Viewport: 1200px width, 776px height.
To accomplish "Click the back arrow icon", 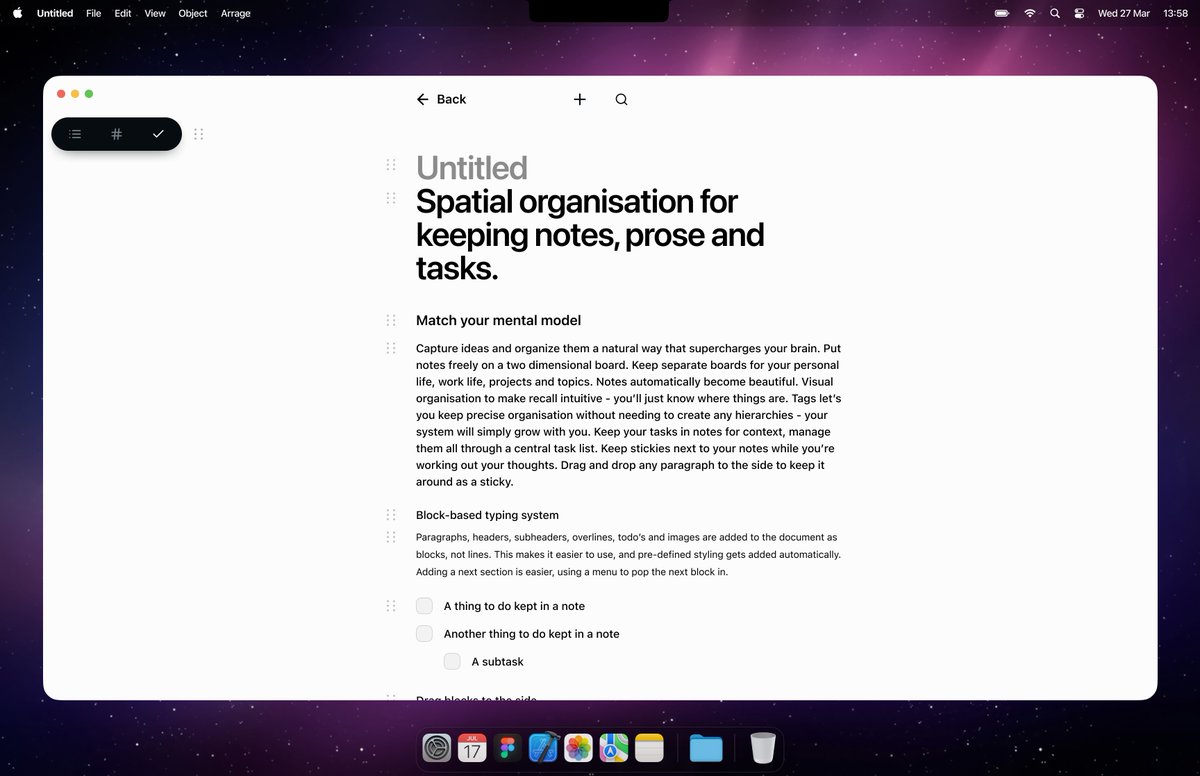I will pos(423,99).
